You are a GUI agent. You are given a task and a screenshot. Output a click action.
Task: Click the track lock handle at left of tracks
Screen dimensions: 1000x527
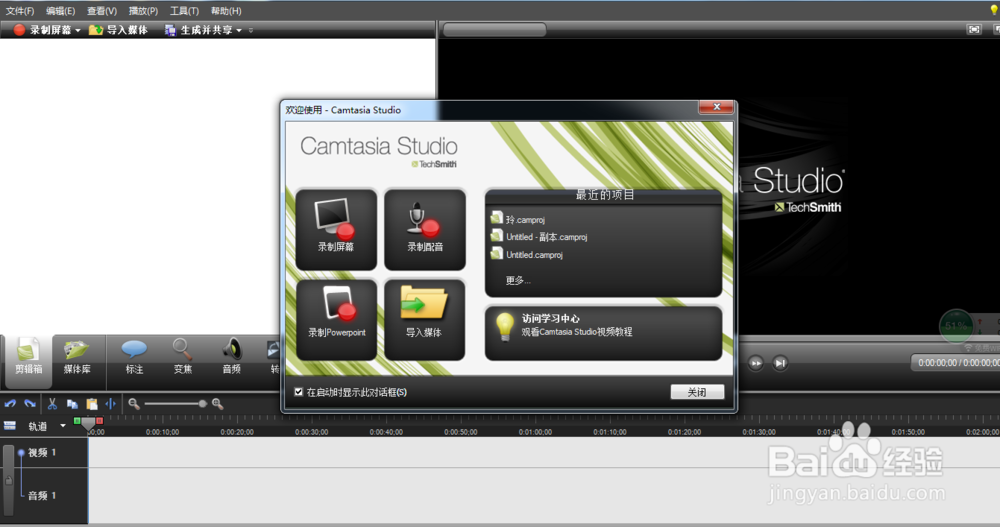tap(8, 480)
